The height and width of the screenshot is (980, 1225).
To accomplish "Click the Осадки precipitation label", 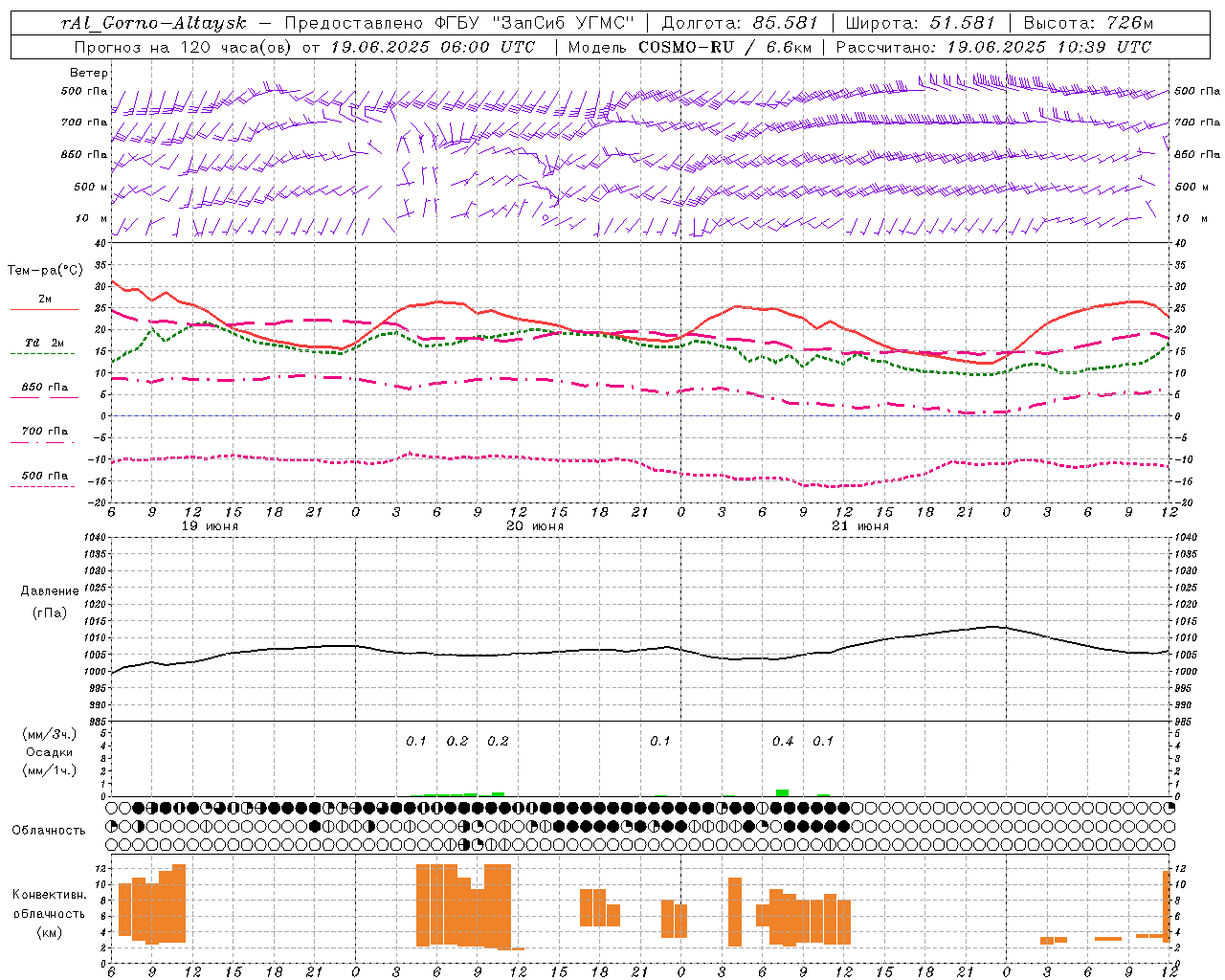I will coord(50,752).
